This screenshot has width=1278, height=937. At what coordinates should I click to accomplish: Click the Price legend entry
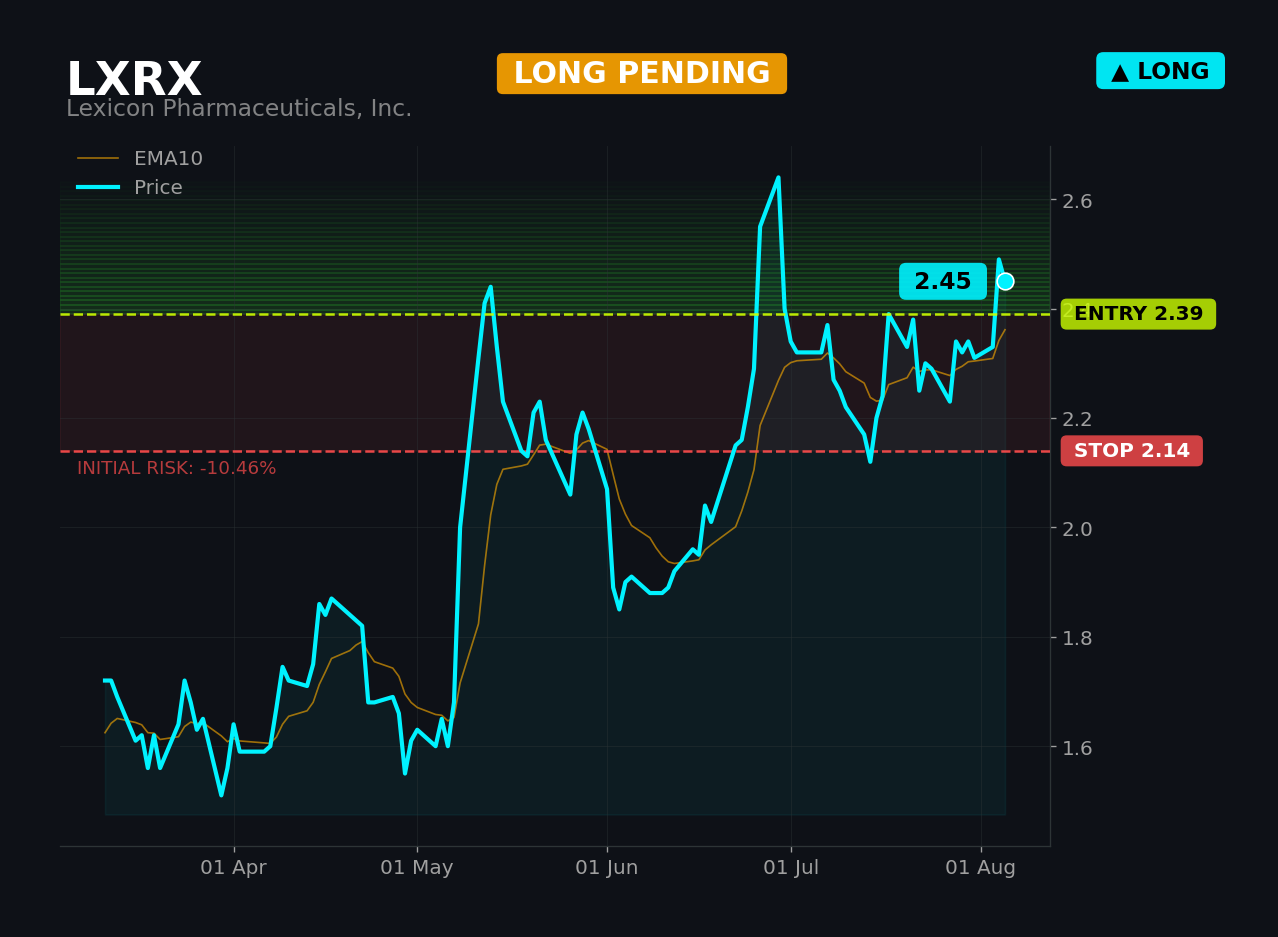tap(130, 188)
